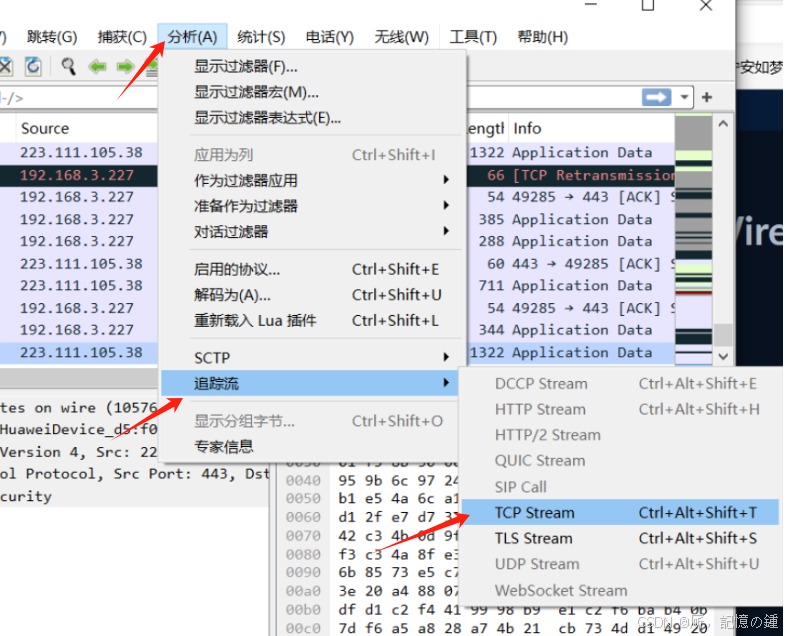
Task: Expand the SCTP submenu
Action: [x=312, y=358]
